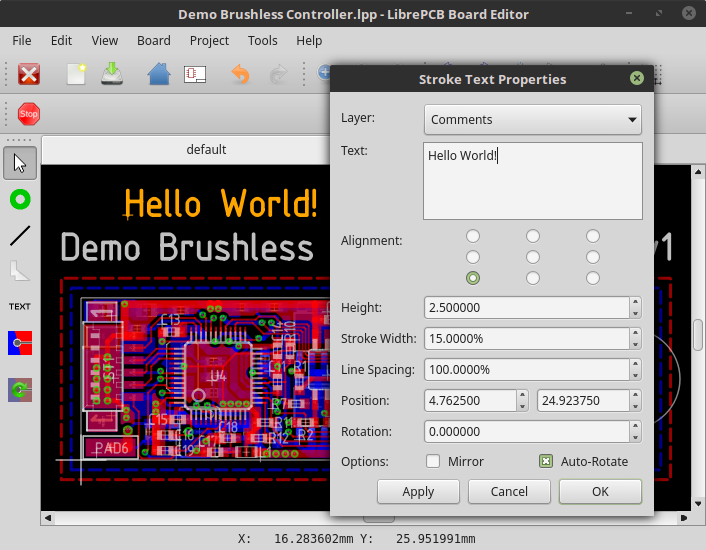Screen dimensions: 706x550
Task: Click the red Stop command icon
Action: pyautogui.click(x=29, y=114)
